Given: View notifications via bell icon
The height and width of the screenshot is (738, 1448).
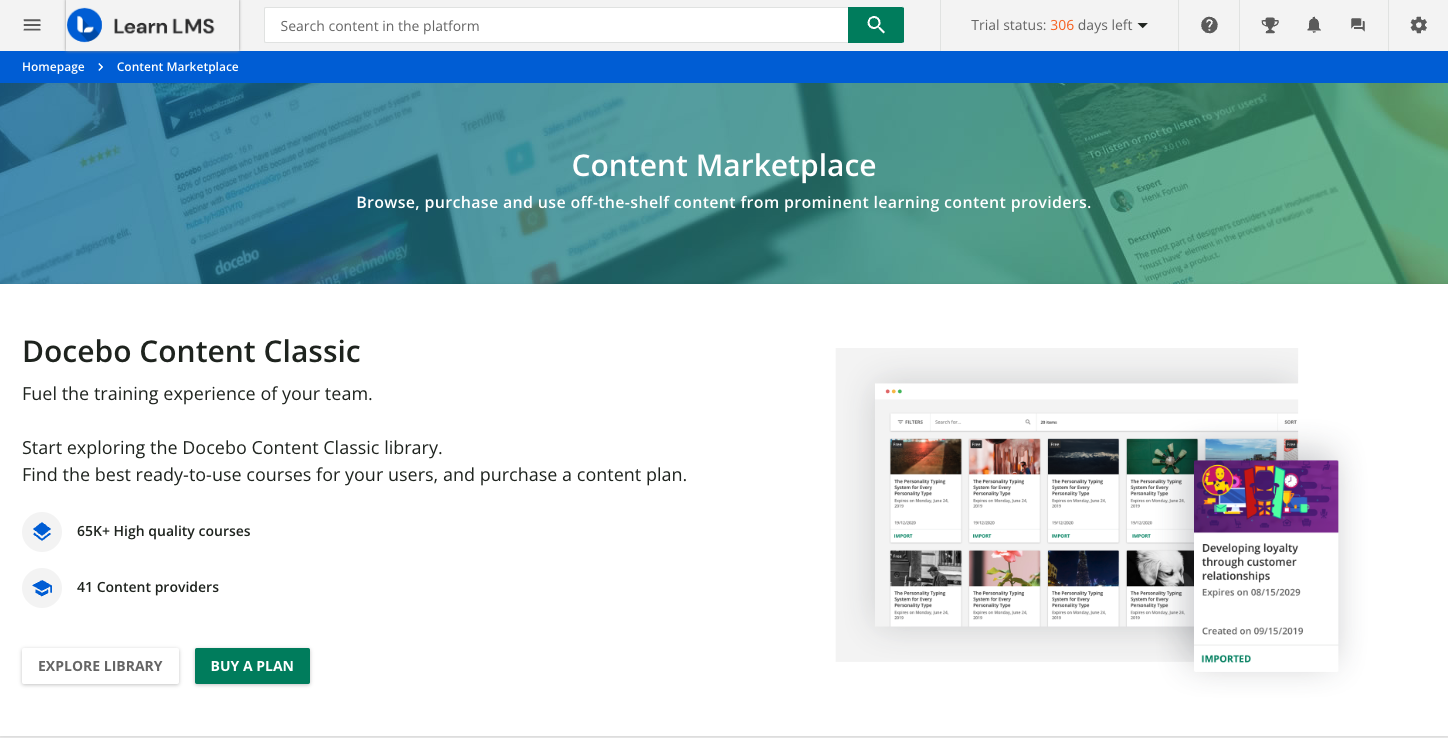Looking at the screenshot, I should [1313, 25].
